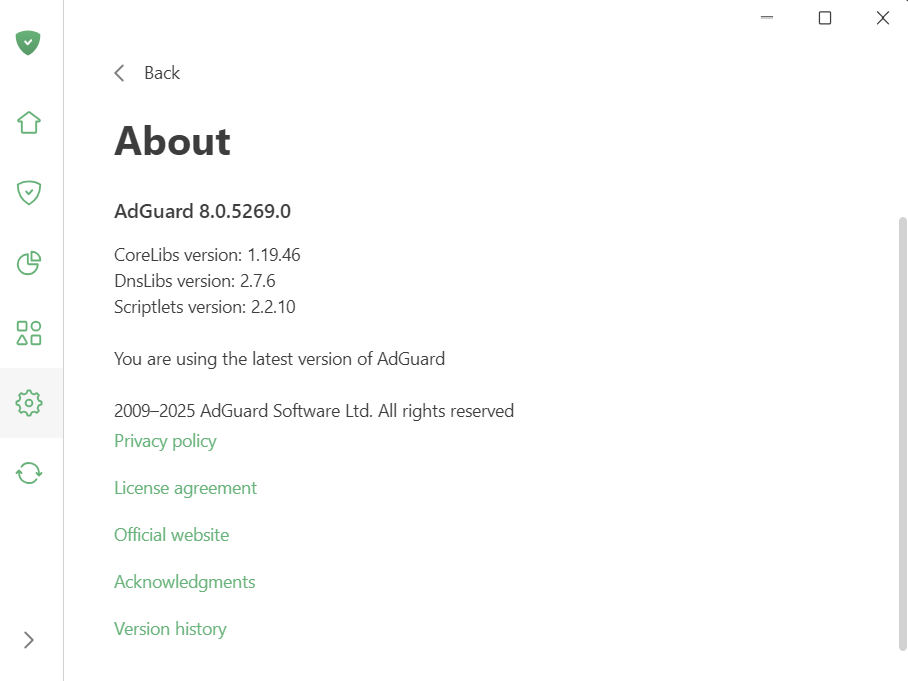The height and width of the screenshot is (681, 908).
Task: Close the AdGuard window
Action: [x=883, y=18]
